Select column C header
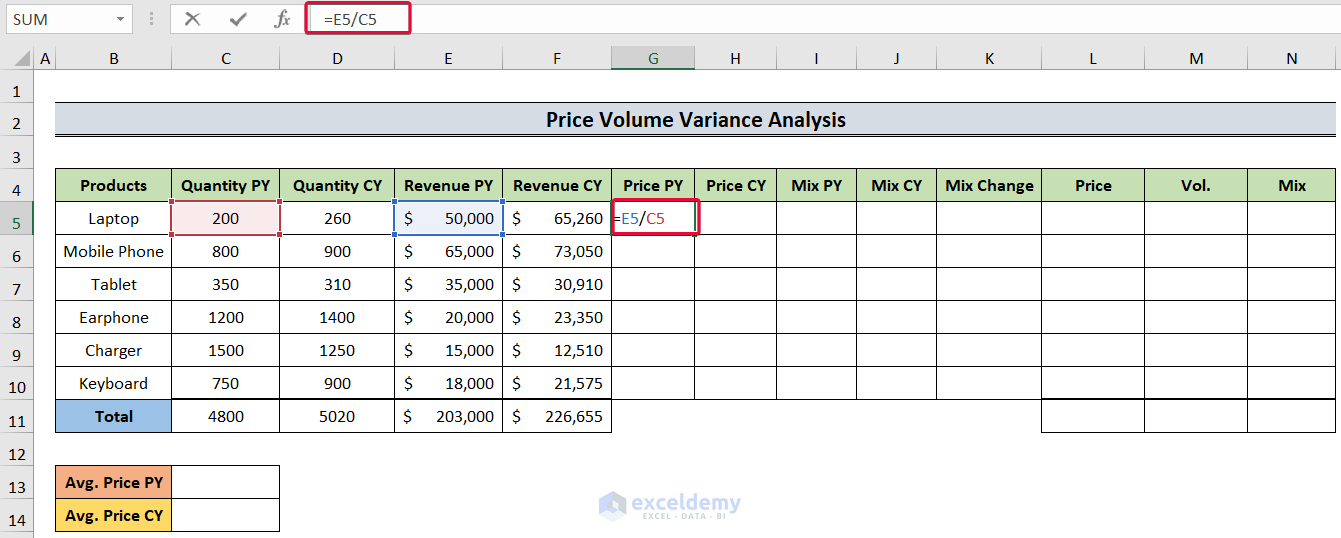Image resolution: width=1341 pixels, height=538 pixels. [226, 59]
